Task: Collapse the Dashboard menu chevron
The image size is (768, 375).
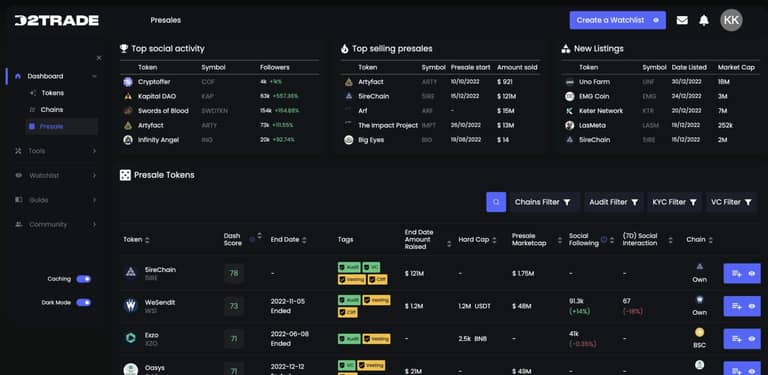Action: [x=95, y=76]
